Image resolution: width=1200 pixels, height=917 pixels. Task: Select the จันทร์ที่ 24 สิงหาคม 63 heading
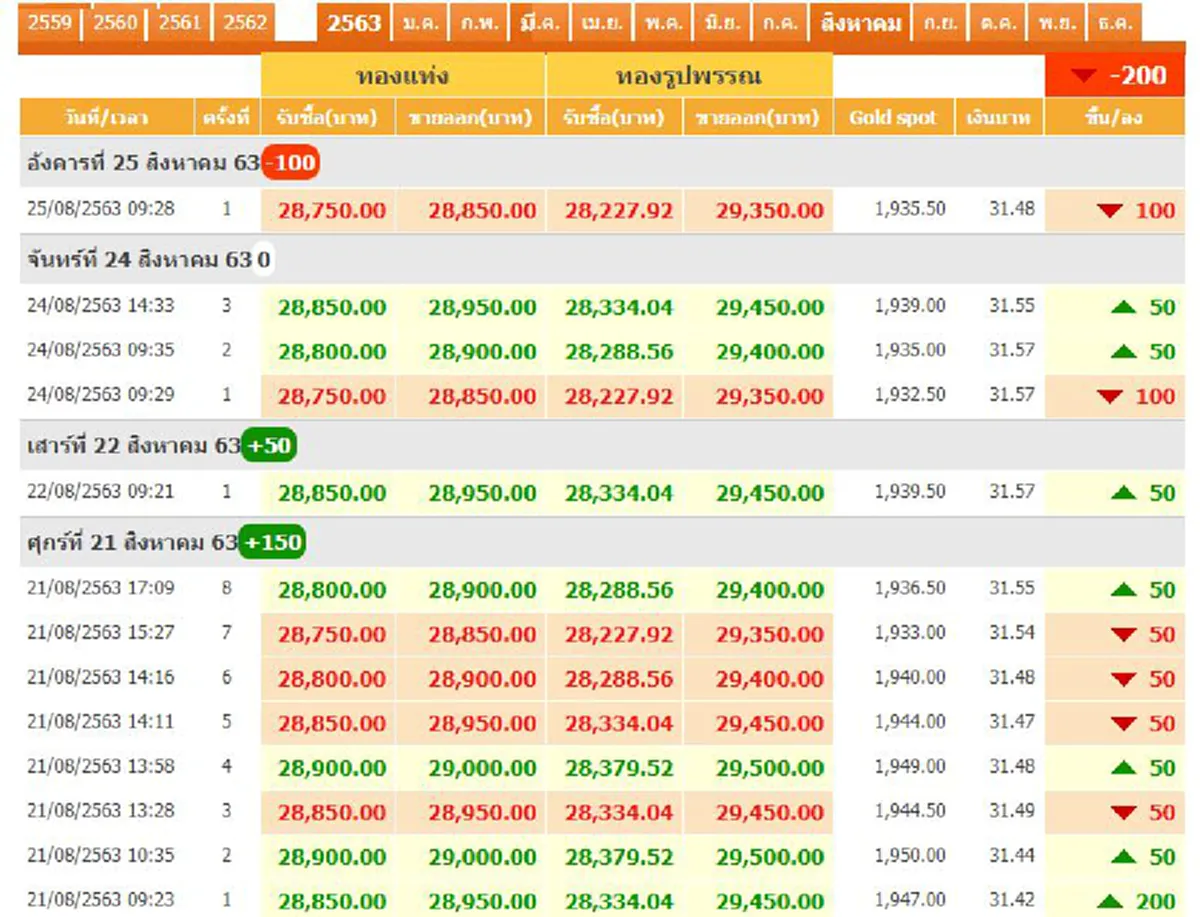139,261
